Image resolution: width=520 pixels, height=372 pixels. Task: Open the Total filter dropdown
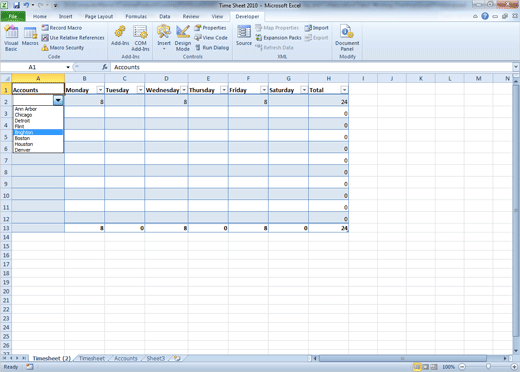[x=344, y=90]
